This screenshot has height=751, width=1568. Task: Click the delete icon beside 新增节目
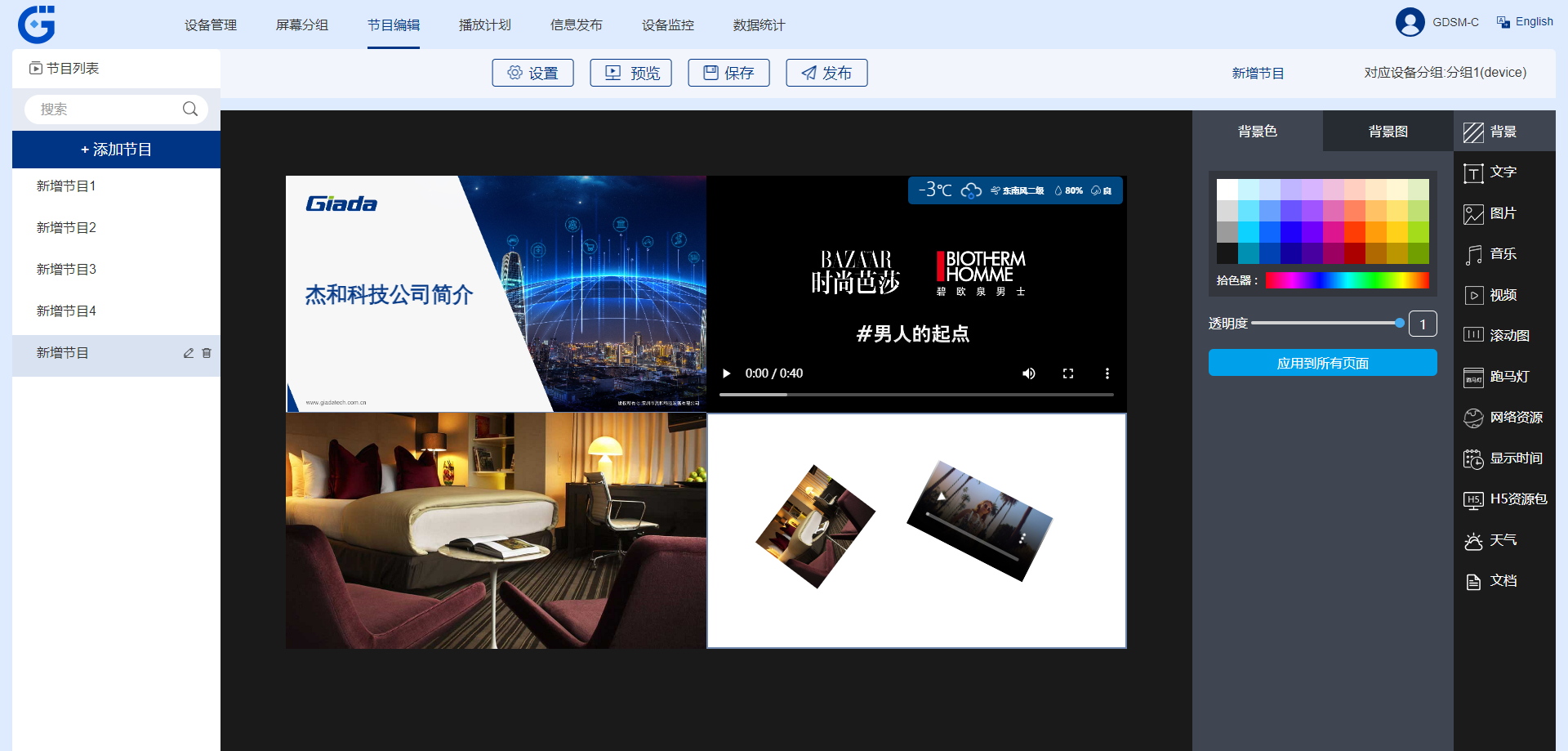click(207, 353)
